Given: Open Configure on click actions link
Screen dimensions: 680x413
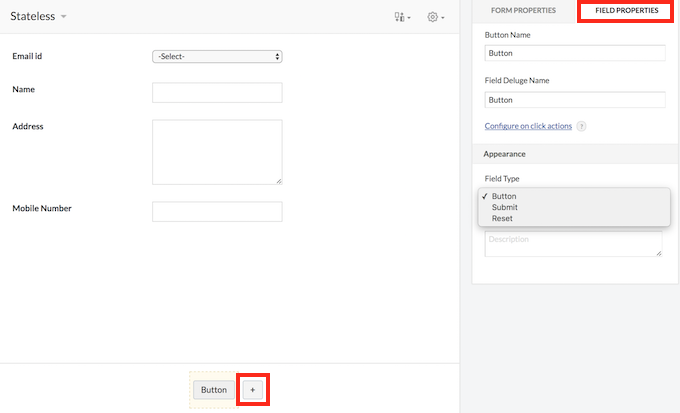Looking at the screenshot, I should tap(528, 126).
